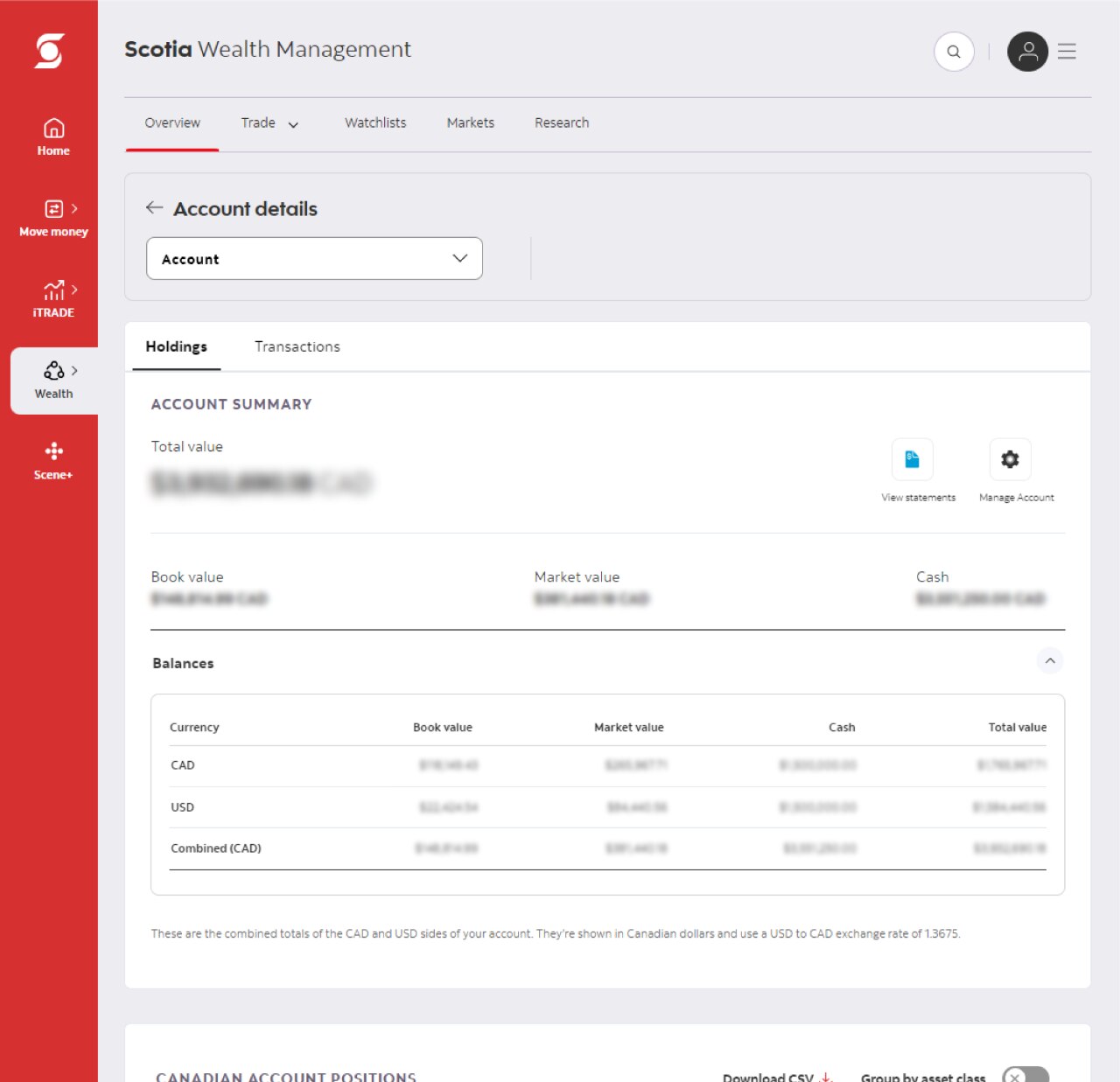Click the USD currency row label

tap(183, 807)
